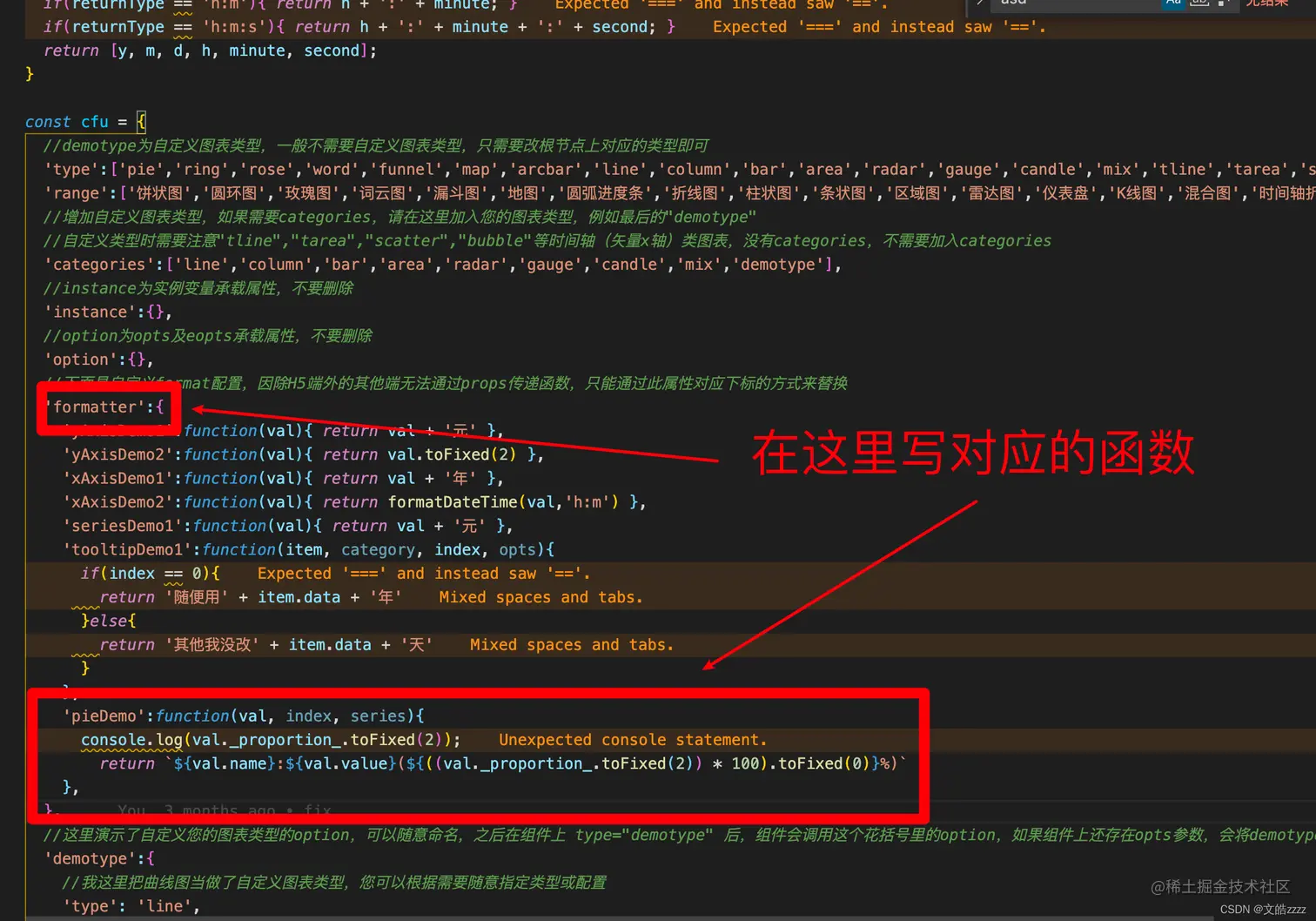Click the 'tooltipDemo1' formatter key
Screen dimensions: 1316x921
pos(127,549)
